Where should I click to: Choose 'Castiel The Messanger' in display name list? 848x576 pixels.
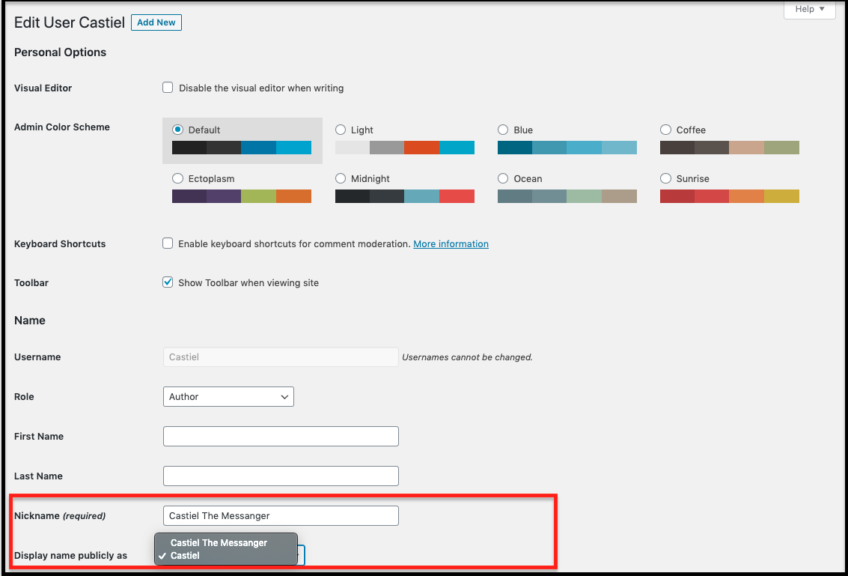click(219, 543)
